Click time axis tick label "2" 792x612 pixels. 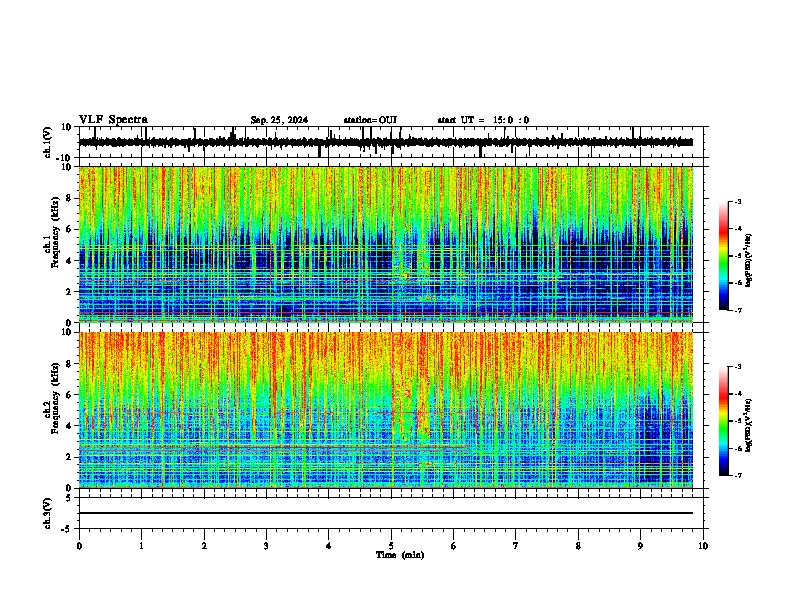pyautogui.click(x=204, y=546)
